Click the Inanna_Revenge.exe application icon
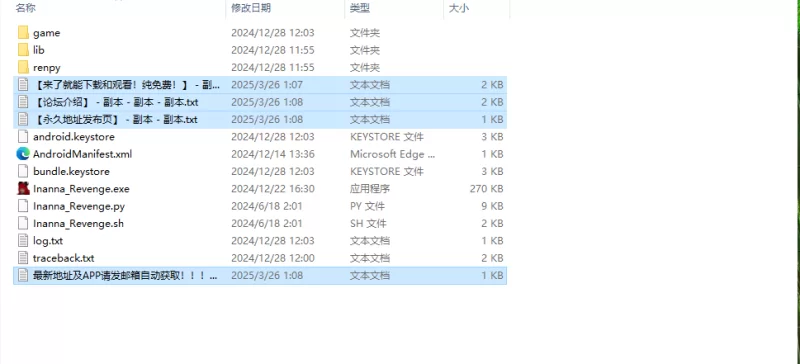The width and height of the screenshot is (800, 364). 23,188
